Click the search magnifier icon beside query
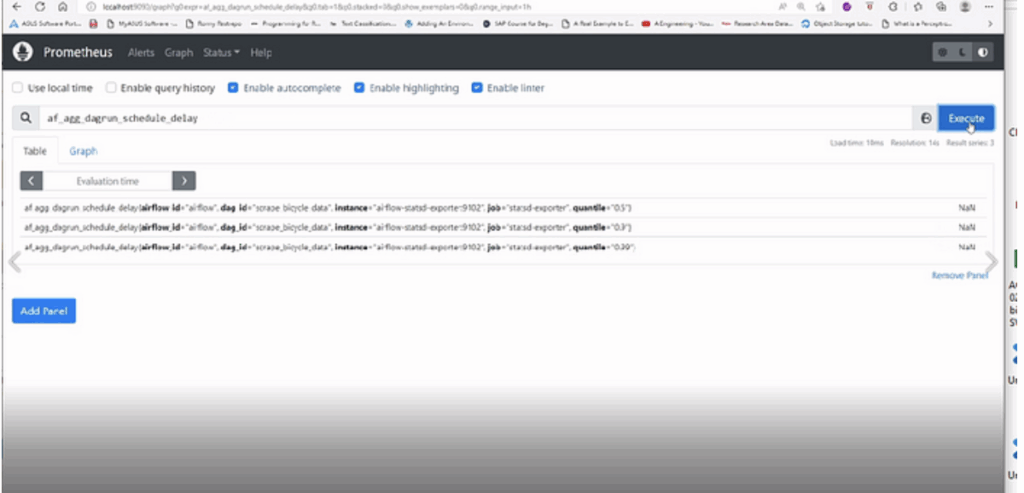This screenshot has width=1024, height=493. (x=25, y=118)
